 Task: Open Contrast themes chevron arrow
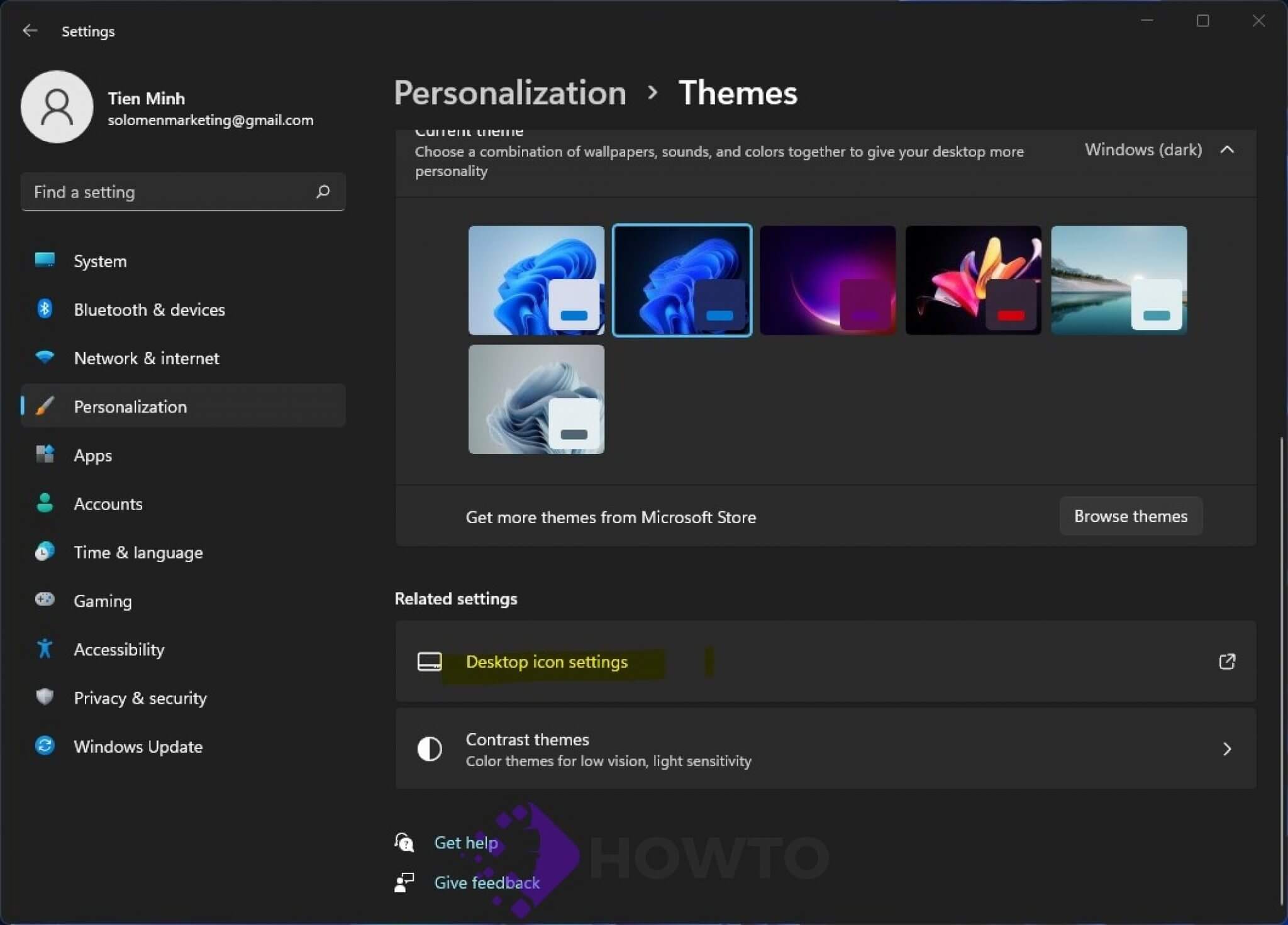1227,749
